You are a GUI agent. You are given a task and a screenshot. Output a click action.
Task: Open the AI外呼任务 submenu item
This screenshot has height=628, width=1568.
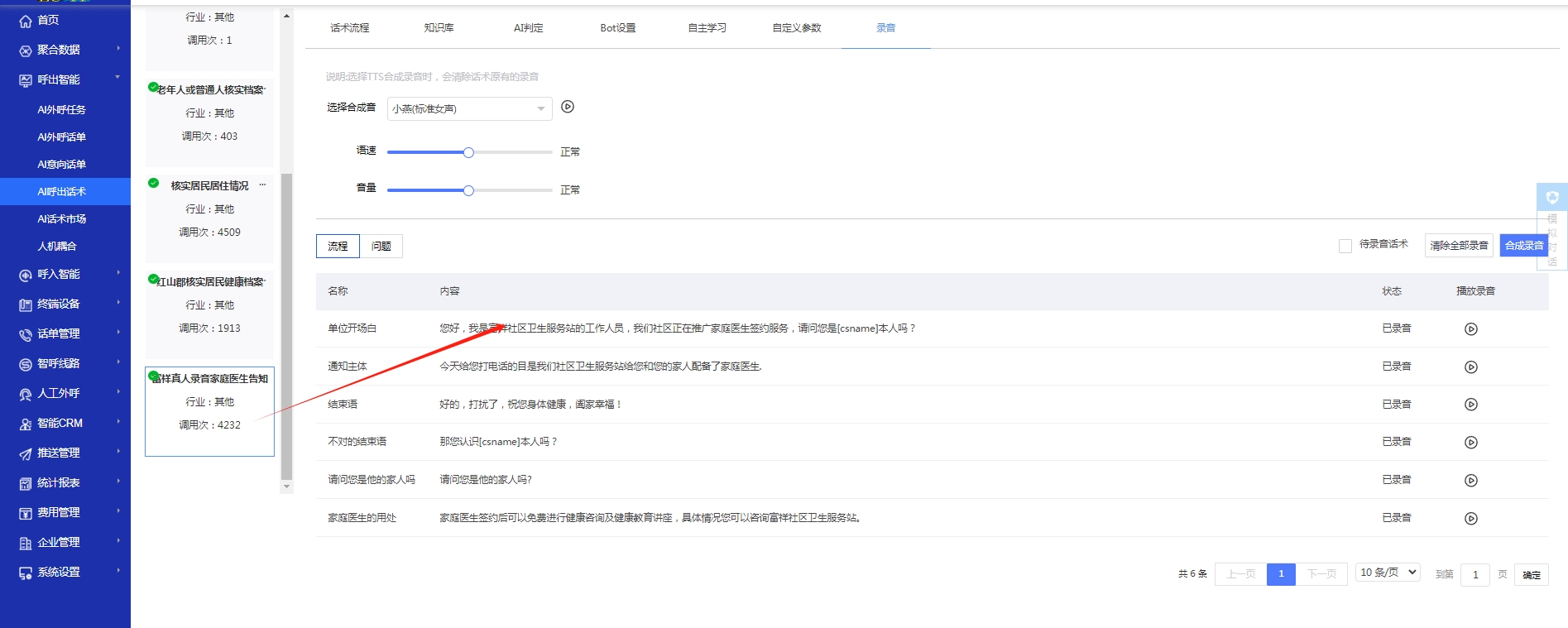[x=62, y=110]
